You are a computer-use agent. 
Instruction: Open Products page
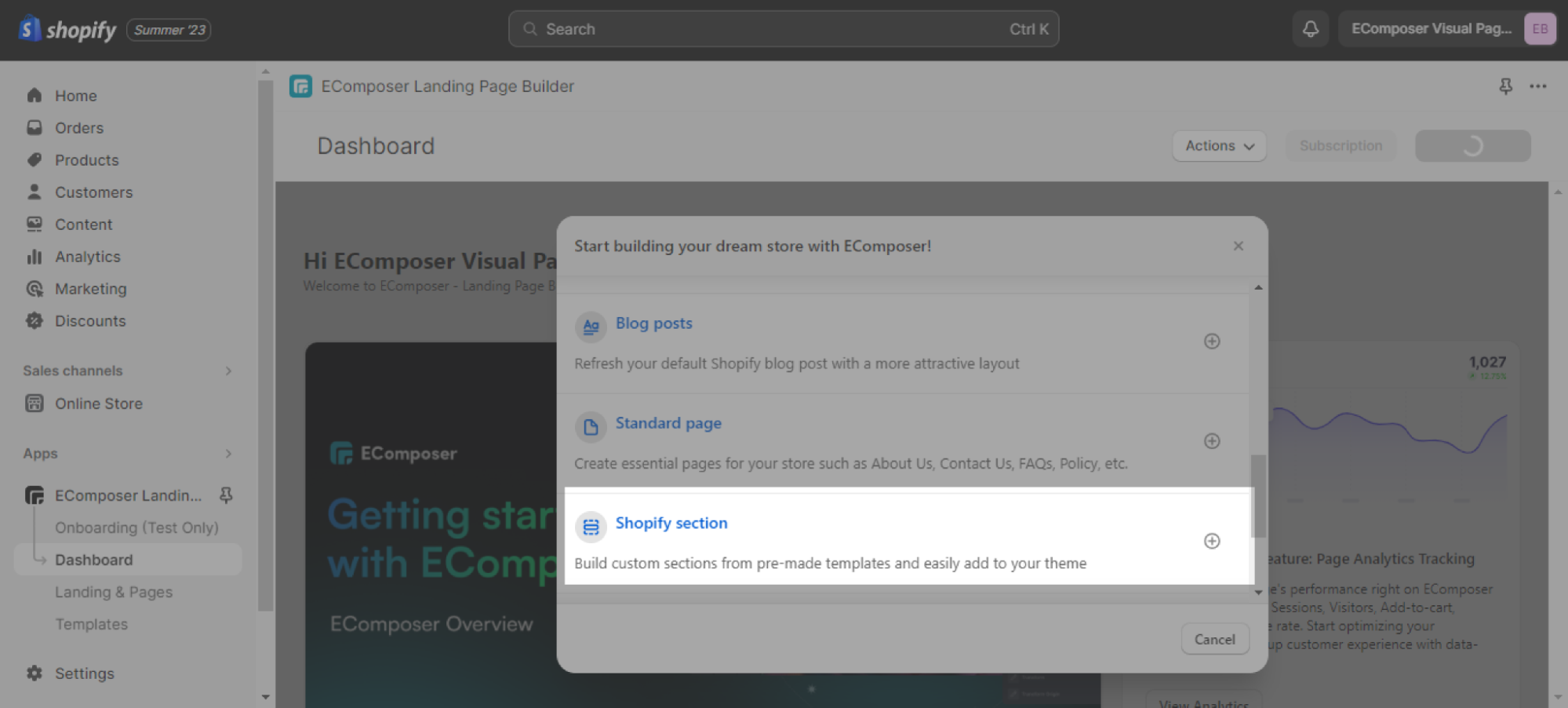(87, 160)
